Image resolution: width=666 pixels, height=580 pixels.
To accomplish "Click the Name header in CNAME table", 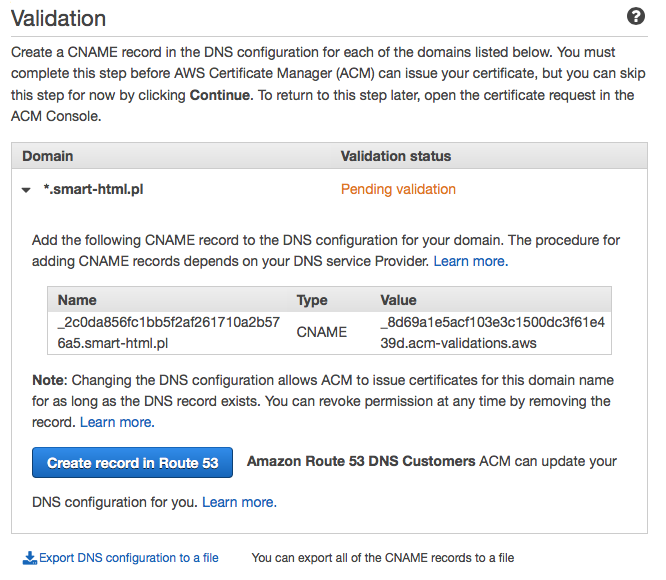I will click(x=76, y=299).
